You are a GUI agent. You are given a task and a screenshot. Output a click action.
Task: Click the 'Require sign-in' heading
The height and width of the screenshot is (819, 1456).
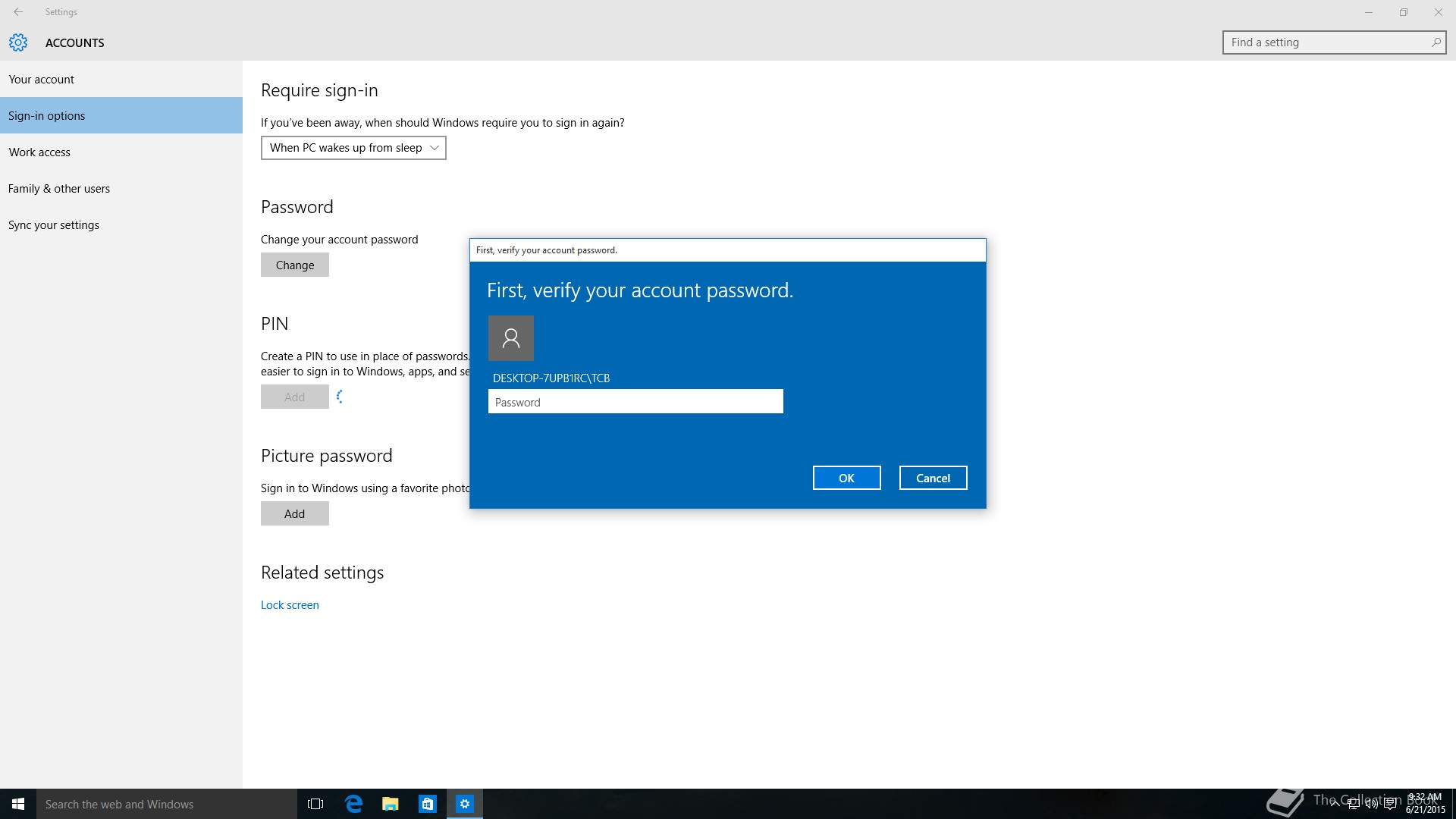[319, 90]
